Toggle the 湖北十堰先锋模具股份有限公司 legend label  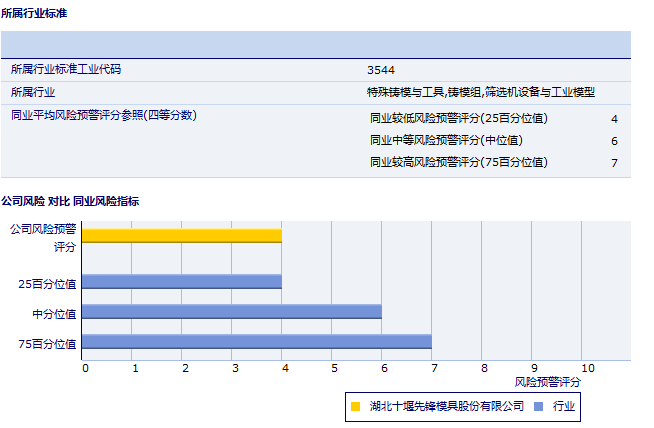click(x=446, y=406)
